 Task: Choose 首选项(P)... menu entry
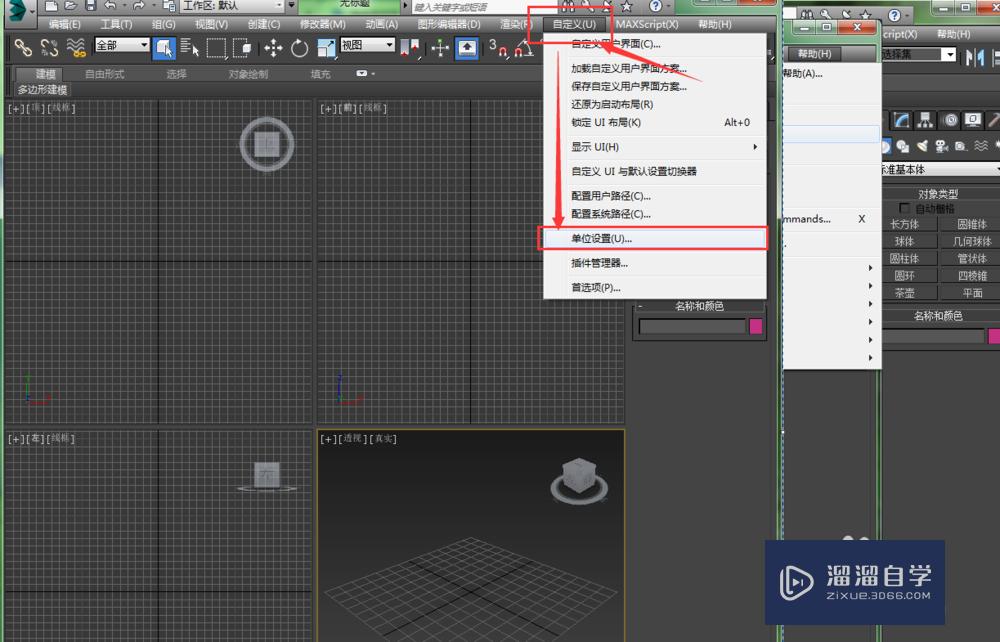[x=655, y=288]
